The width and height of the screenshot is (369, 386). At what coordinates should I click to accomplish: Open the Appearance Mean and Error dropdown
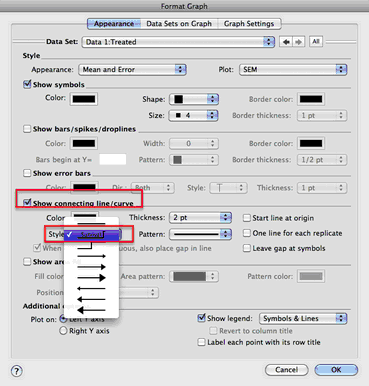[132, 69]
